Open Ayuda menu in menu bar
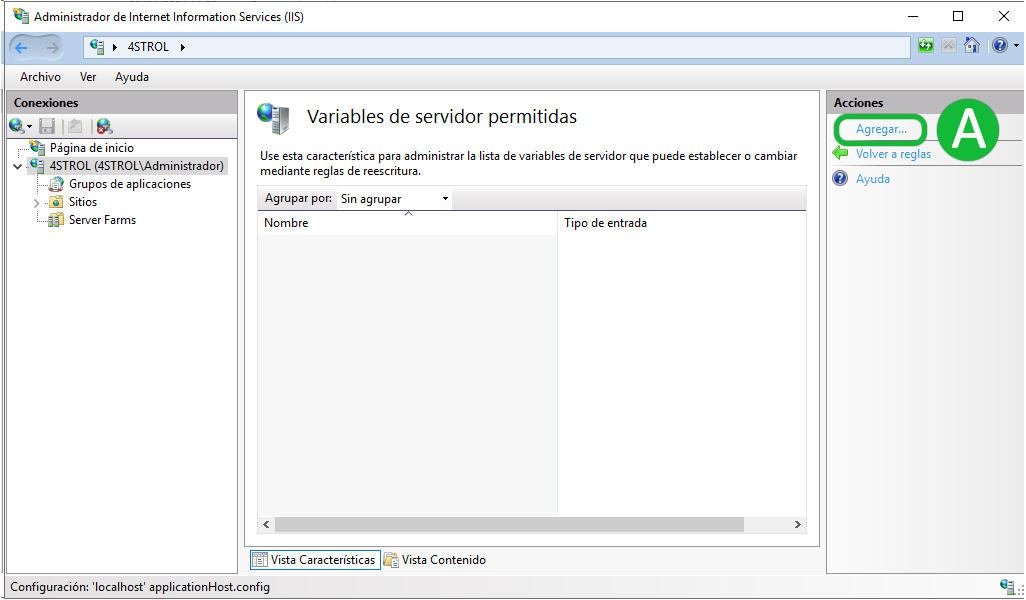 click(x=132, y=77)
